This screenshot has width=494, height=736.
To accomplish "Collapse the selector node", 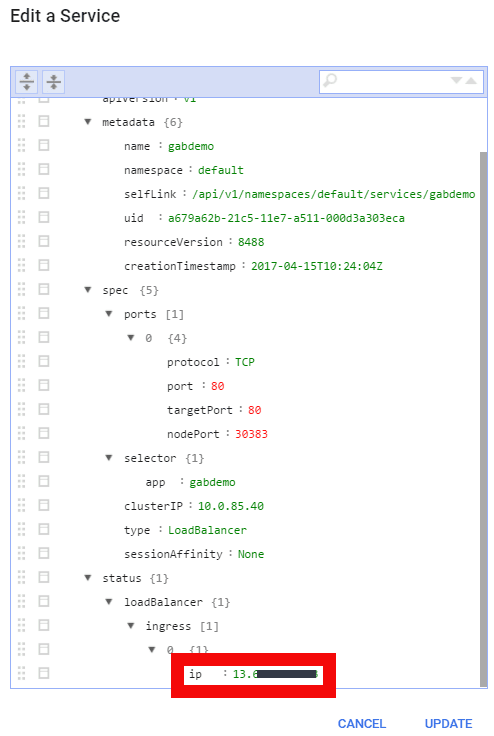I will pyautogui.click(x=109, y=457).
